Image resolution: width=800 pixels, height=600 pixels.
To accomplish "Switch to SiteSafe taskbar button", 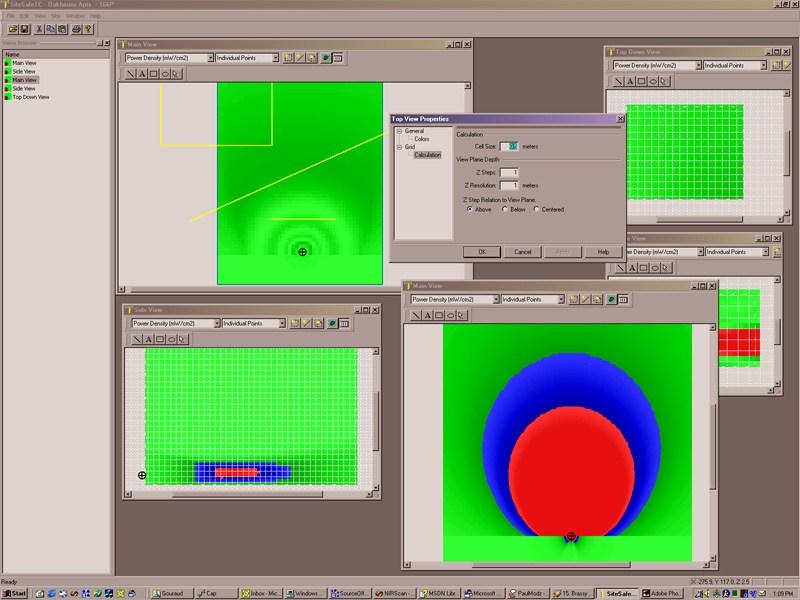I will tap(617, 593).
